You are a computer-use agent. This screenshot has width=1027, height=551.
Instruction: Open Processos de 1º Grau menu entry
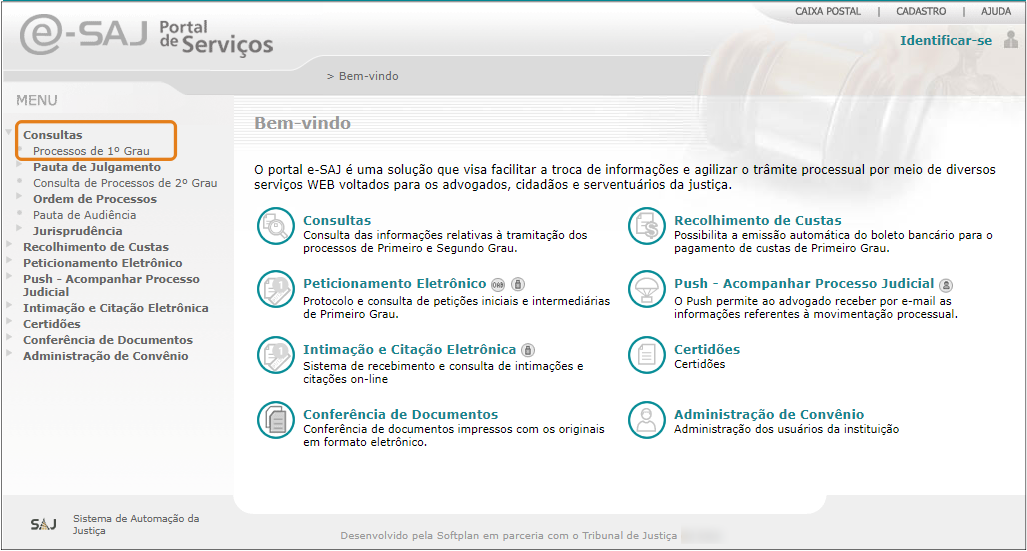tap(91, 151)
